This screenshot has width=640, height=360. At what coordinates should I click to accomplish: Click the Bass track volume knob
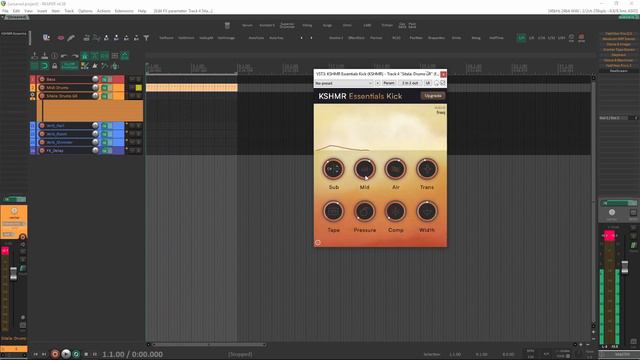pyautogui.click(x=95, y=79)
